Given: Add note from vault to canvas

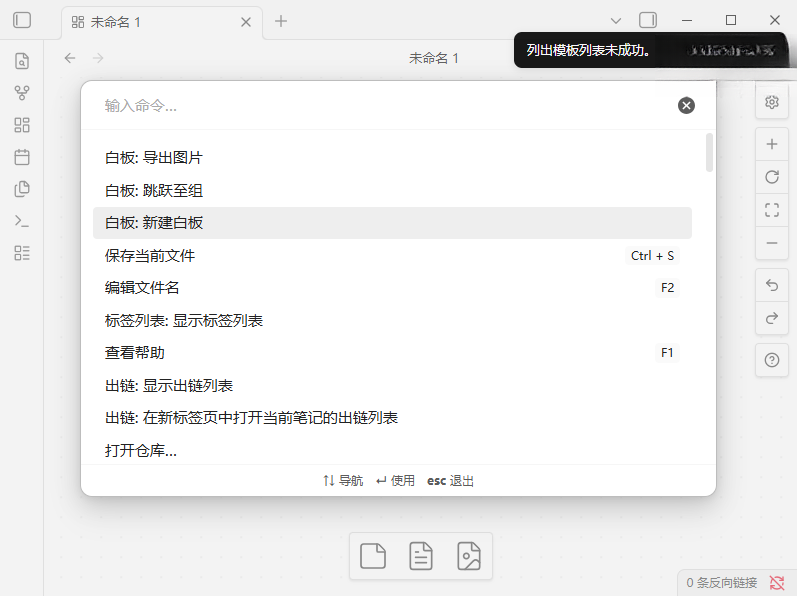Looking at the screenshot, I should [421, 556].
